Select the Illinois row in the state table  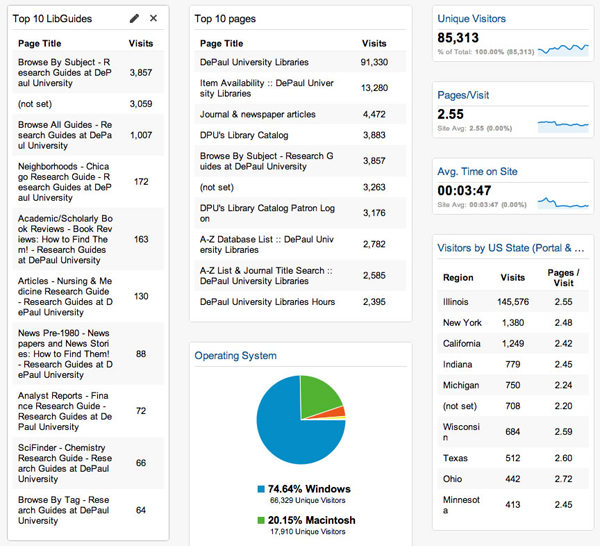tap(512, 301)
